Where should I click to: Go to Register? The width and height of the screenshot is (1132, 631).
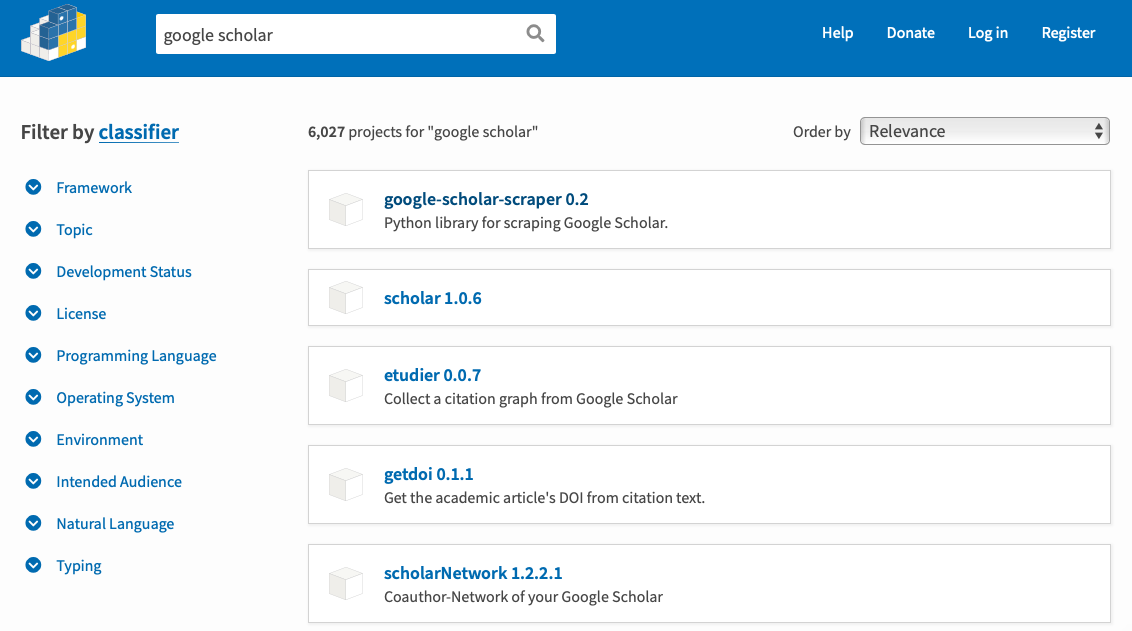1068,32
